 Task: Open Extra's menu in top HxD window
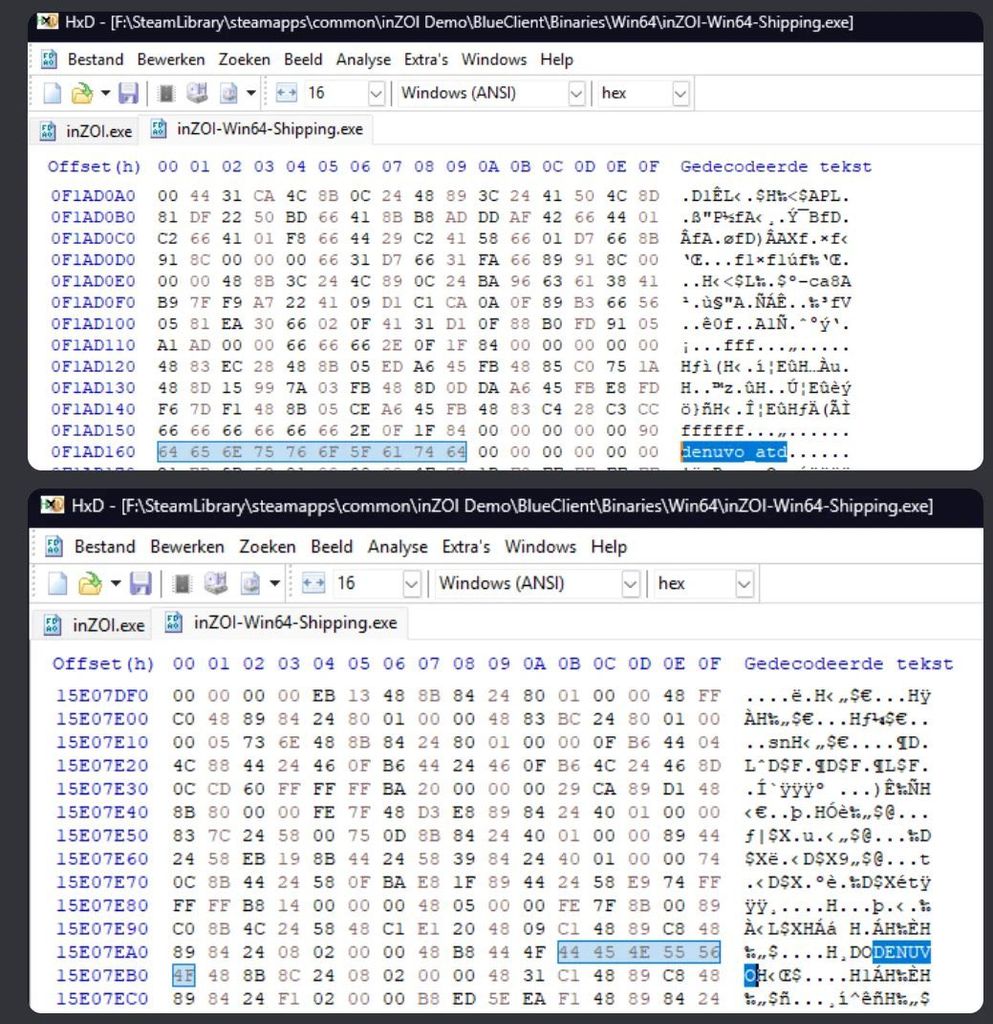[x=426, y=59]
